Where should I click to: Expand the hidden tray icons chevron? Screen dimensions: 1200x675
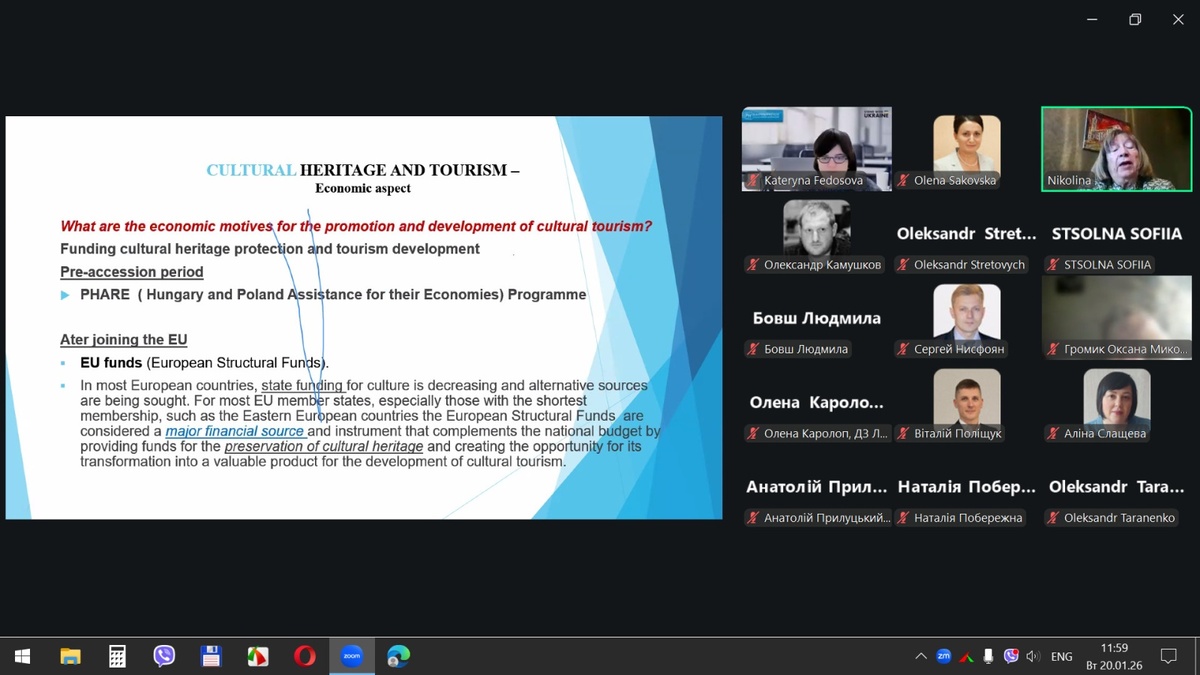[x=920, y=656]
